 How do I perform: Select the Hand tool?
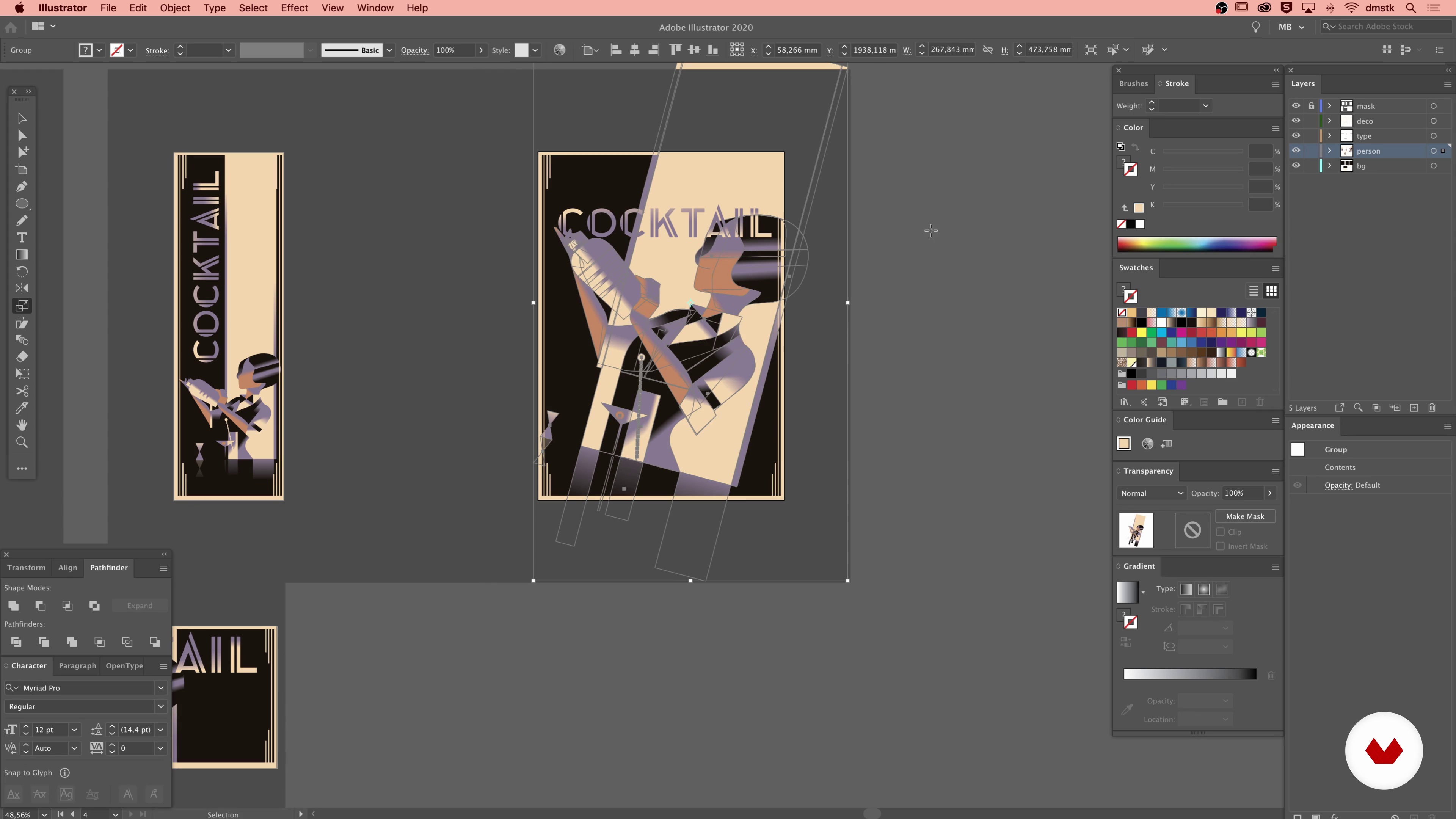point(22,425)
